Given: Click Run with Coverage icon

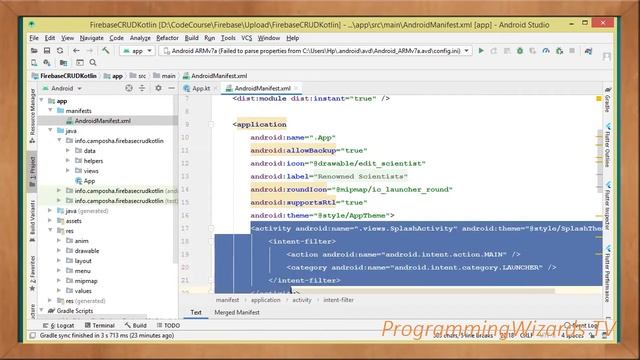Looking at the screenshot, I should [533, 51].
